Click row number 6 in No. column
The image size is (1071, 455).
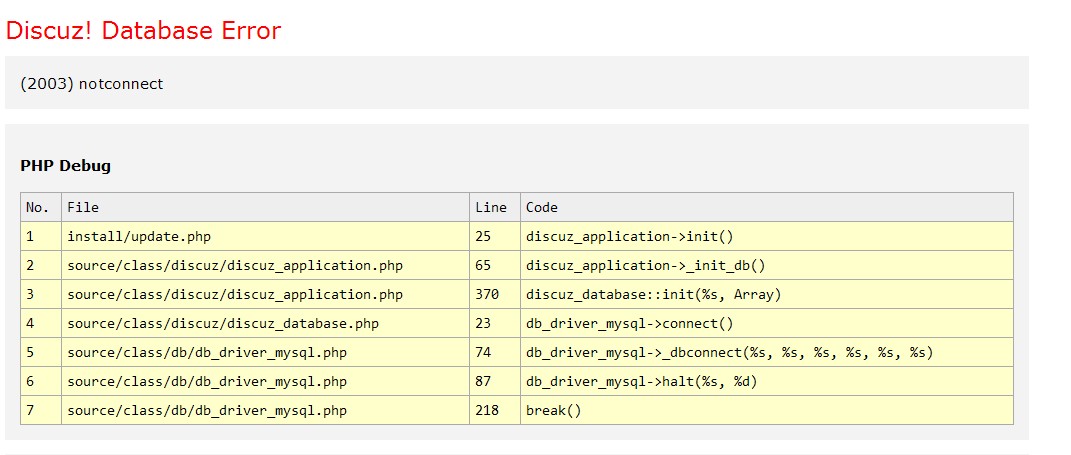click(41, 381)
